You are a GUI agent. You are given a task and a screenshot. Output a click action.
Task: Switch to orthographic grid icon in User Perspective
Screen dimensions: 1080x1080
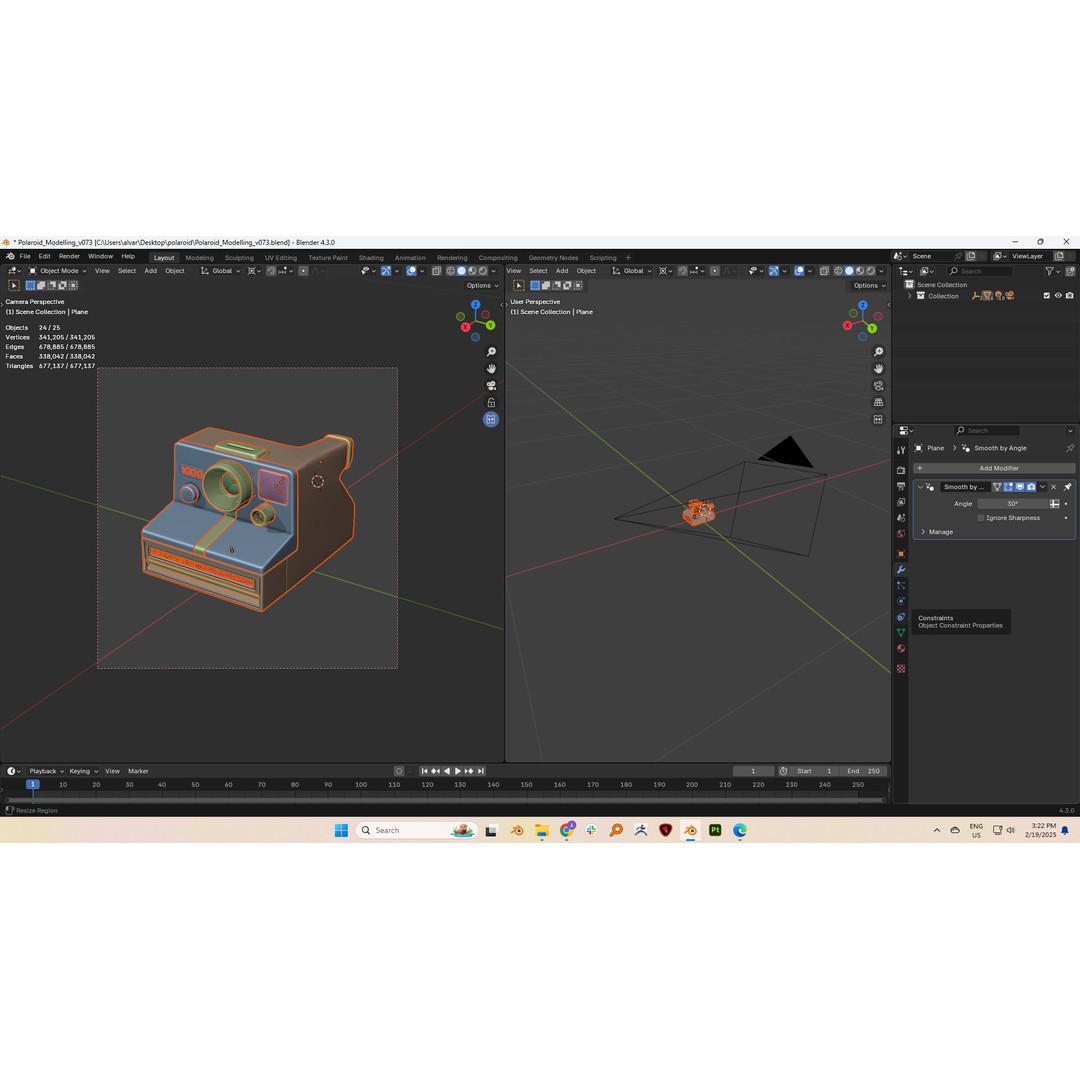pyautogui.click(x=878, y=402)
